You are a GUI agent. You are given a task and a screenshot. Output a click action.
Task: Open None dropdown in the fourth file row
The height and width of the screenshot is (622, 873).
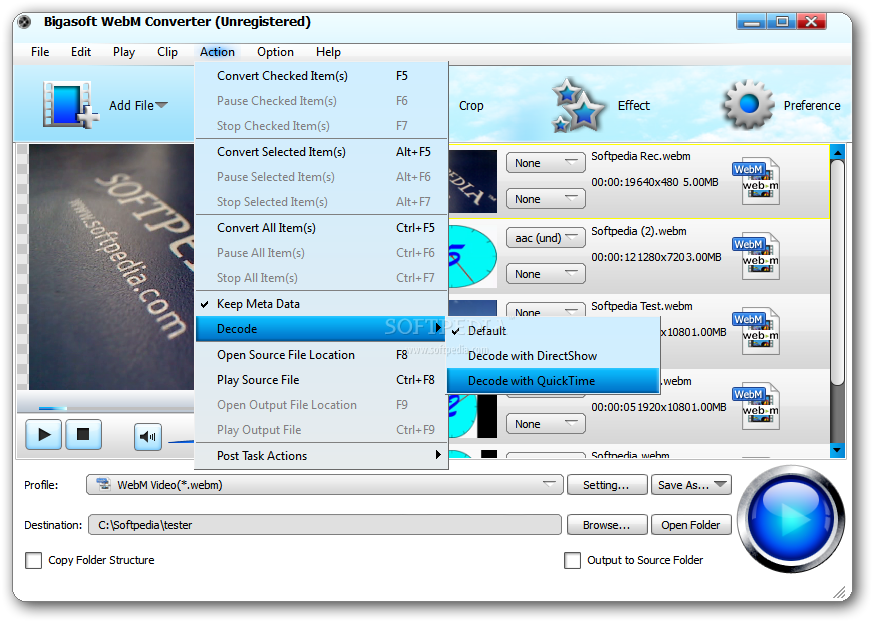(546, 424)
